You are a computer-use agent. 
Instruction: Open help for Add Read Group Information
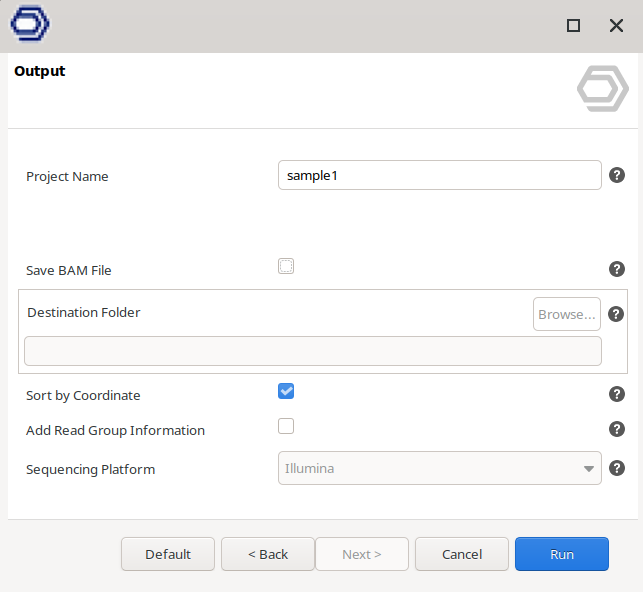click(617, 429)
